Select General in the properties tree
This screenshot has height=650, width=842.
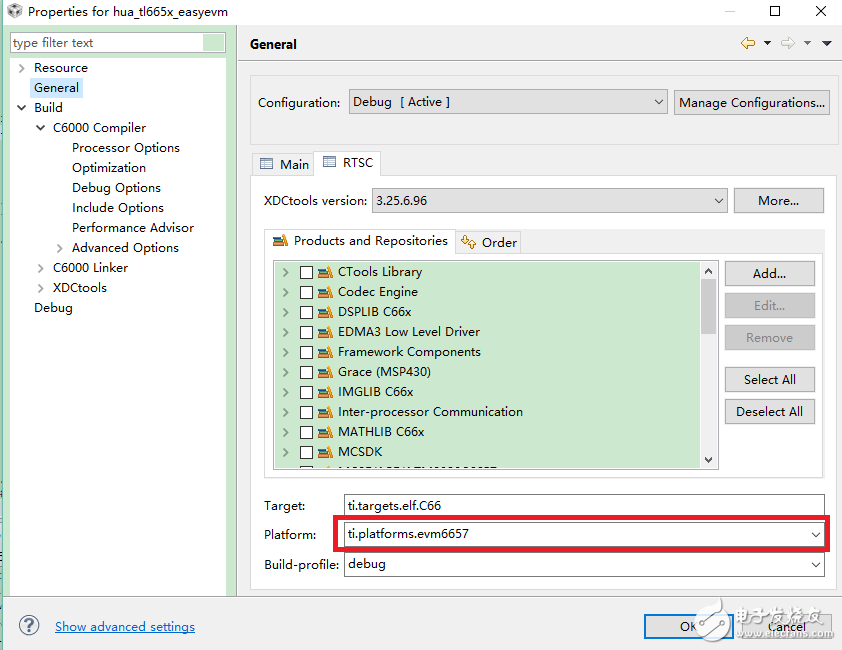(x=56, y=88)
